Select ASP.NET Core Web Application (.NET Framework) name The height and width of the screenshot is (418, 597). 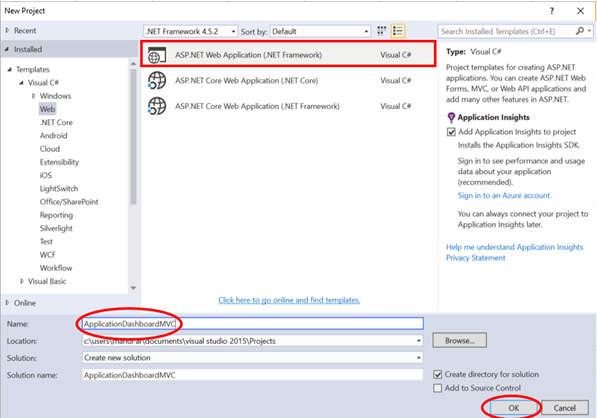[257, 106]
